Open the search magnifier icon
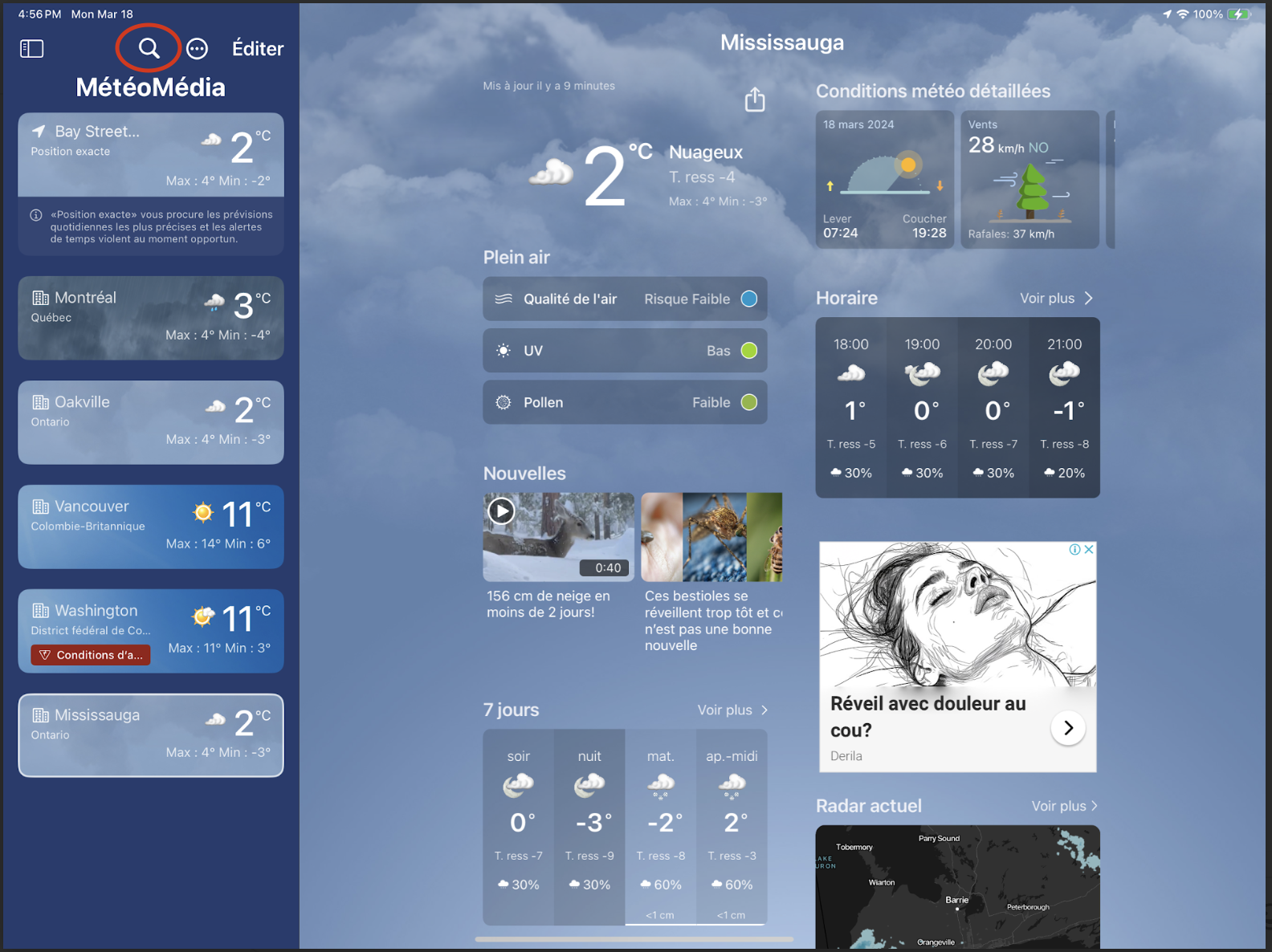 pos(149,48)
